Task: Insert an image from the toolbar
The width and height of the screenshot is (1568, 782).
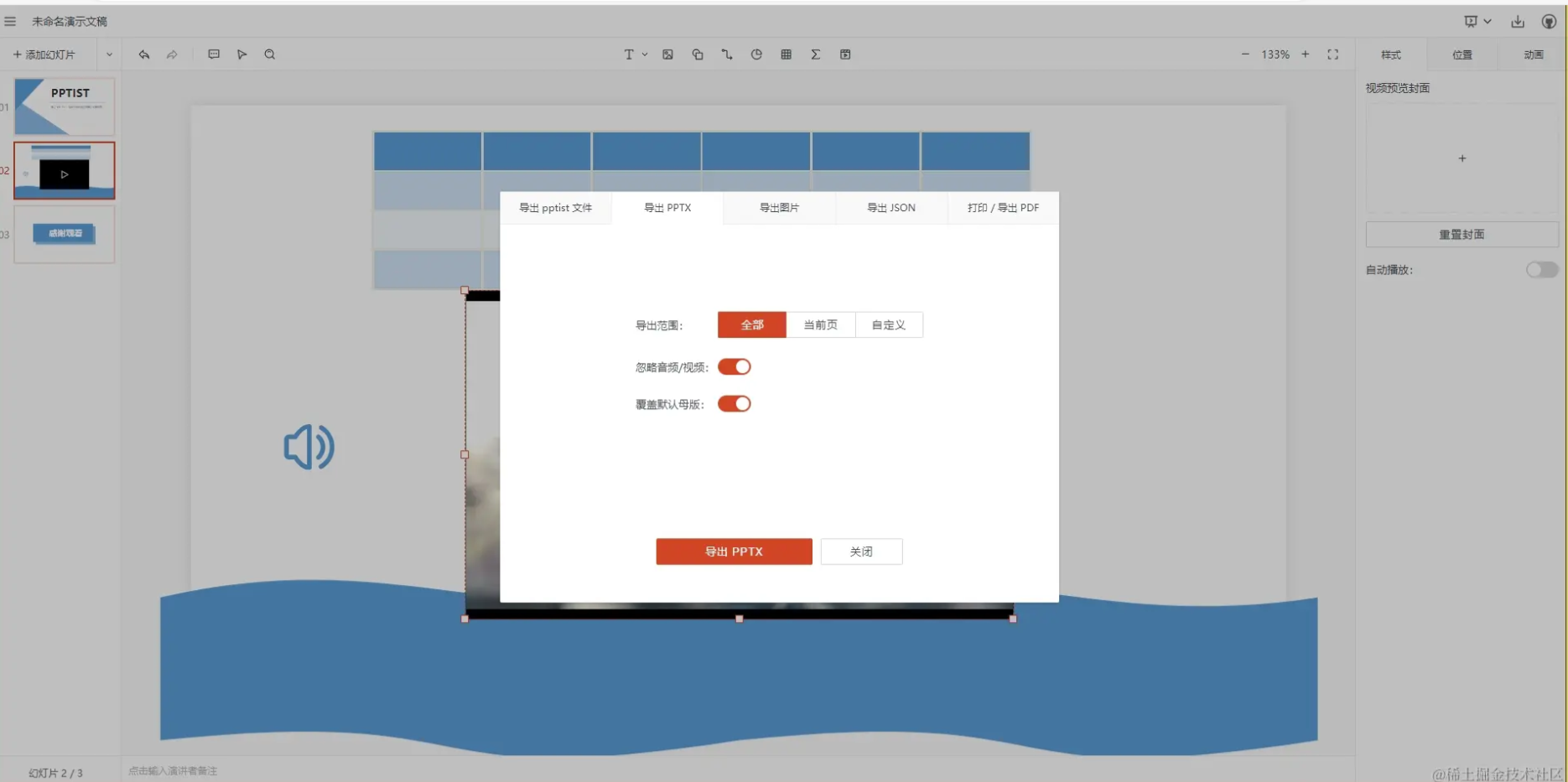Action: pyautogui.click(x=667, y=54)
